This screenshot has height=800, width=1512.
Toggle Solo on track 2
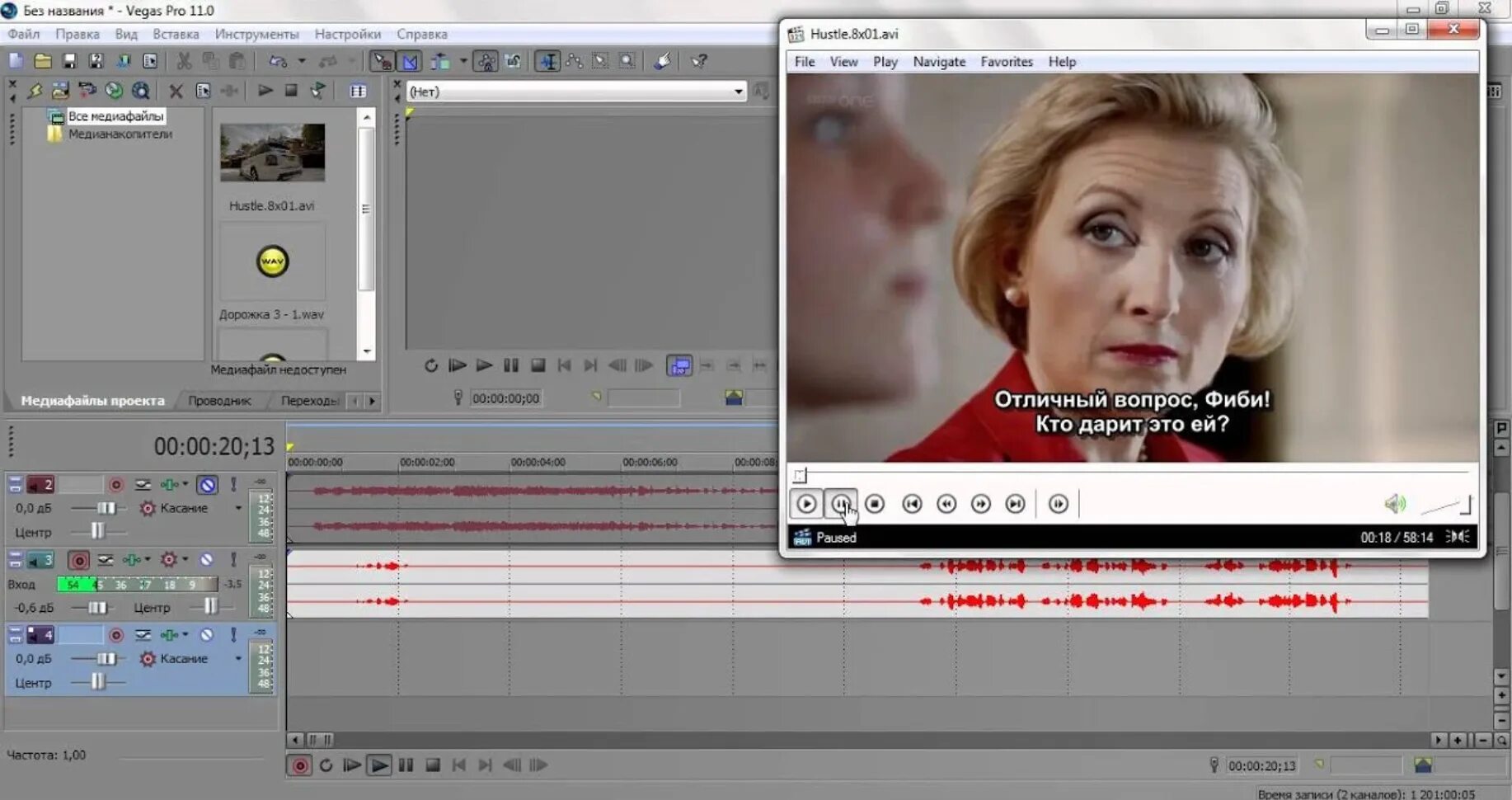point(233,485)
